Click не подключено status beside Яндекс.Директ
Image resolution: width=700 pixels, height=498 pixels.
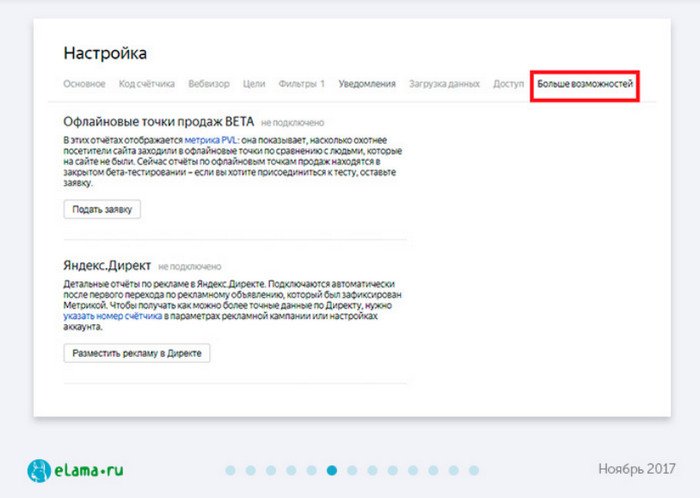190,266
